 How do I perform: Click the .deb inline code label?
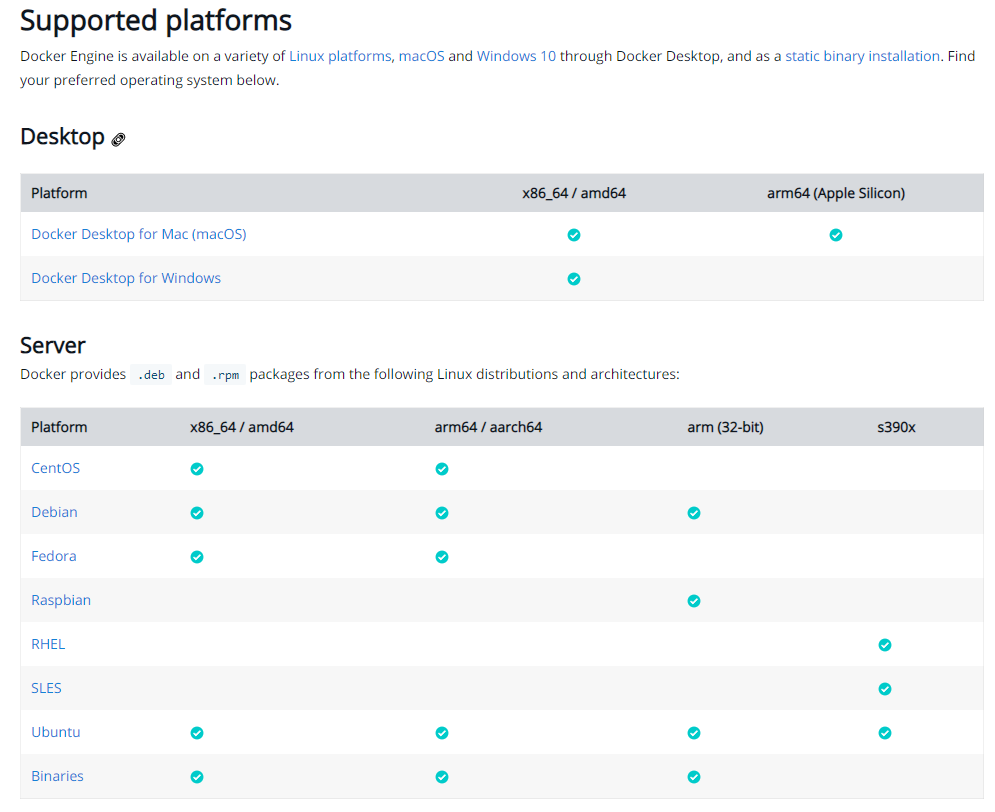pos(151,375)
